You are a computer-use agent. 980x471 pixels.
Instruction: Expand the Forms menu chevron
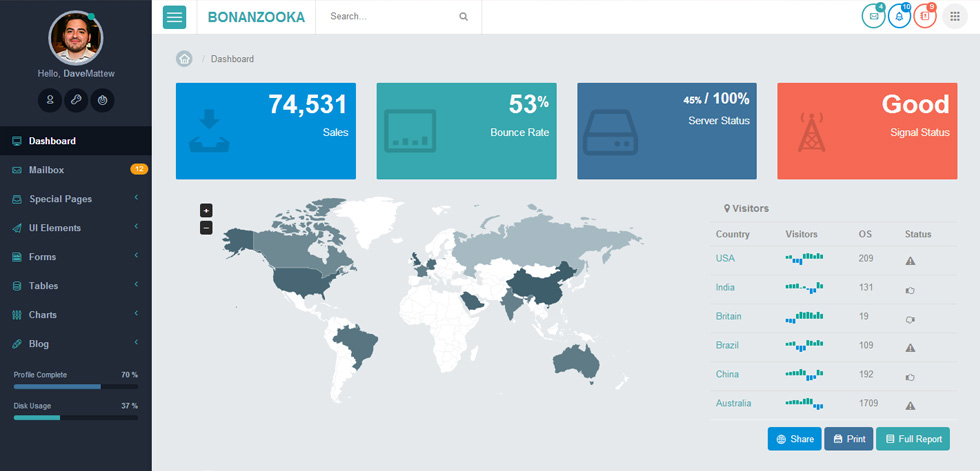pos(136,255)
